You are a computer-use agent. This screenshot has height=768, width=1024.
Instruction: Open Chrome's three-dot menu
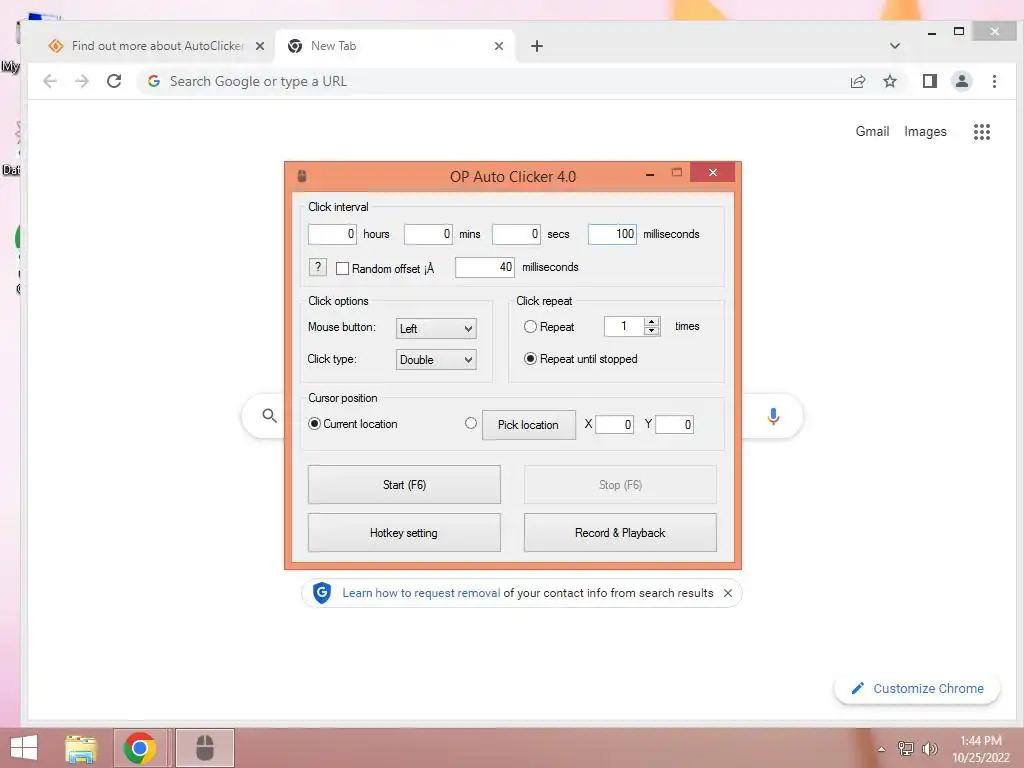click(994, 81)
